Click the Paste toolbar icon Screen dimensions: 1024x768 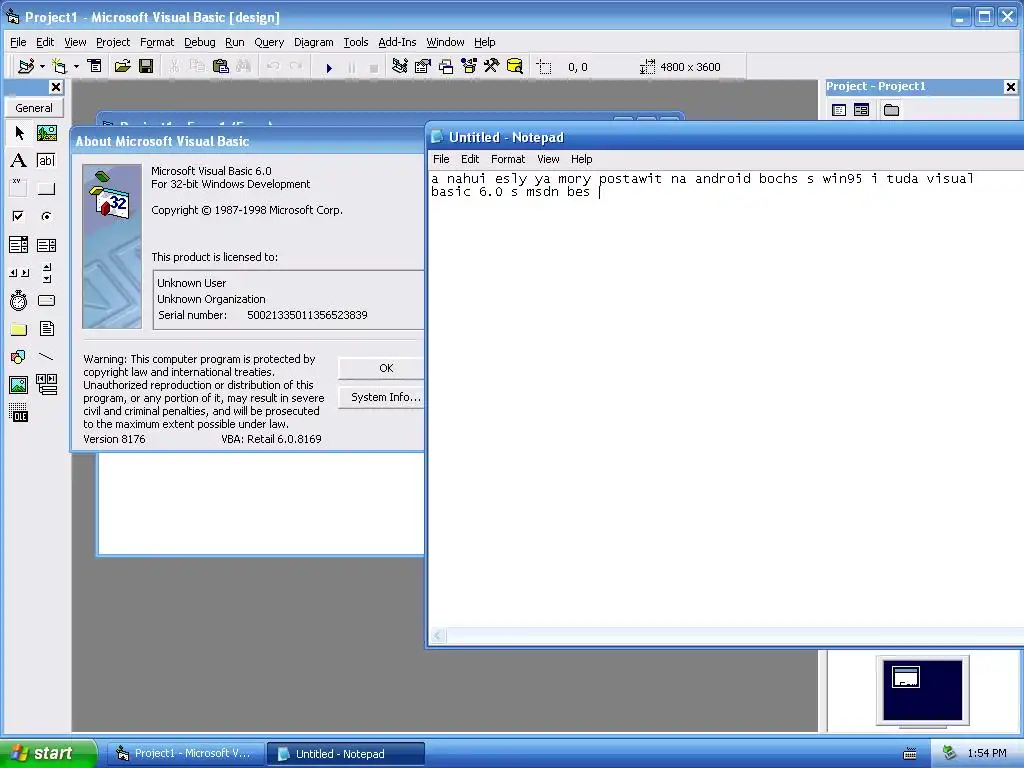point(221,67)
